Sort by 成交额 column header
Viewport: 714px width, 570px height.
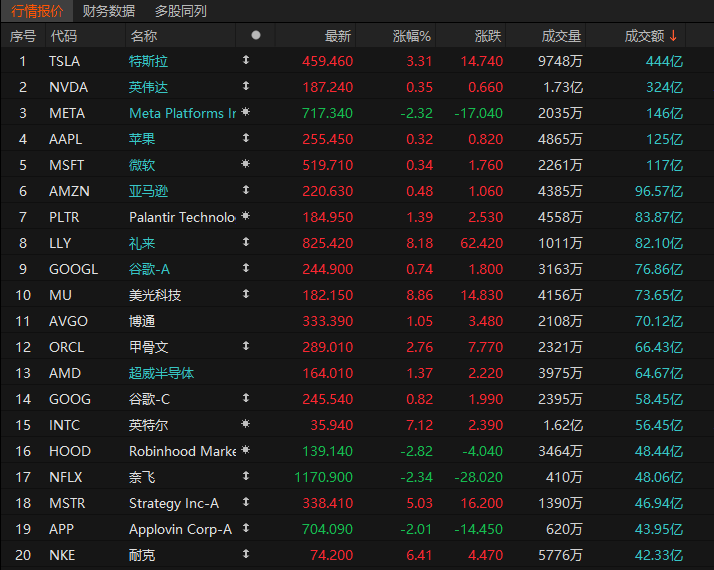tap(644, 36)
